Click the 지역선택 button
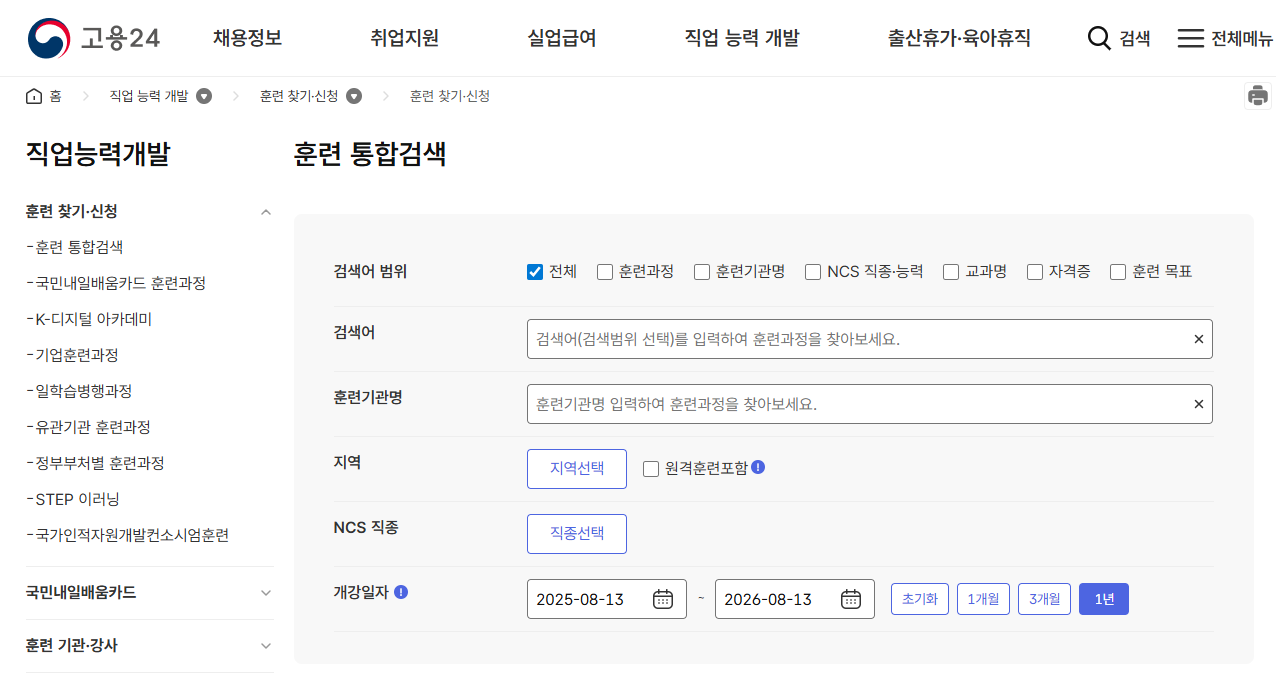 (x=577, y=468)
